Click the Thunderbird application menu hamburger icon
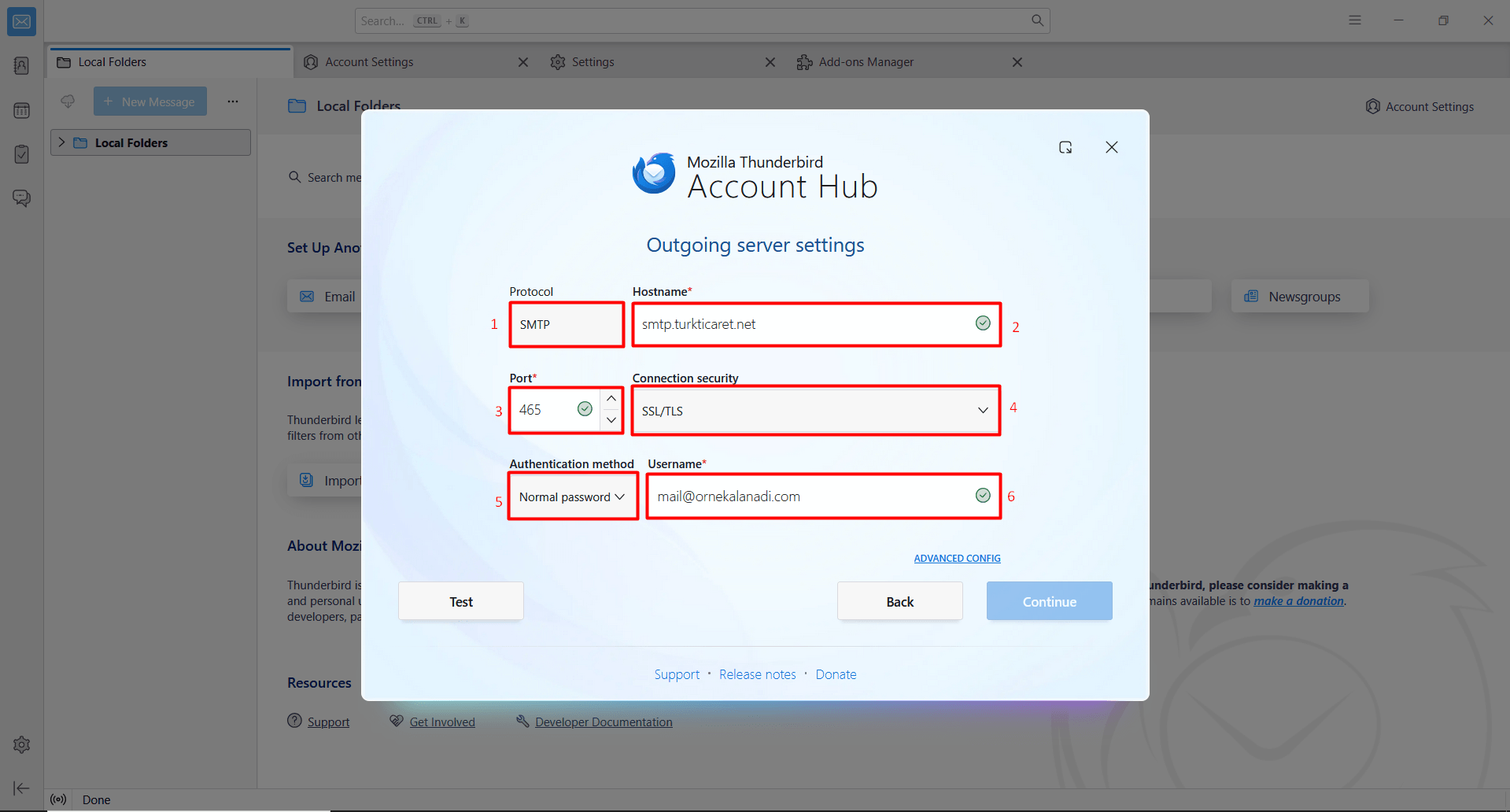This screenshot has width=1510, height=812. [x=1354, y=20]
